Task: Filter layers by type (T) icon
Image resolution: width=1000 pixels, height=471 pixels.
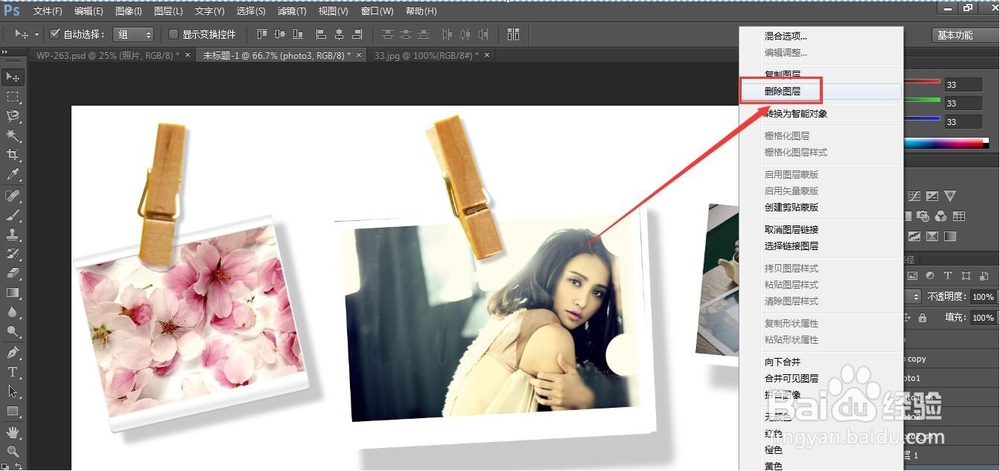Action: pyautogui.click(x=948, y=275)
